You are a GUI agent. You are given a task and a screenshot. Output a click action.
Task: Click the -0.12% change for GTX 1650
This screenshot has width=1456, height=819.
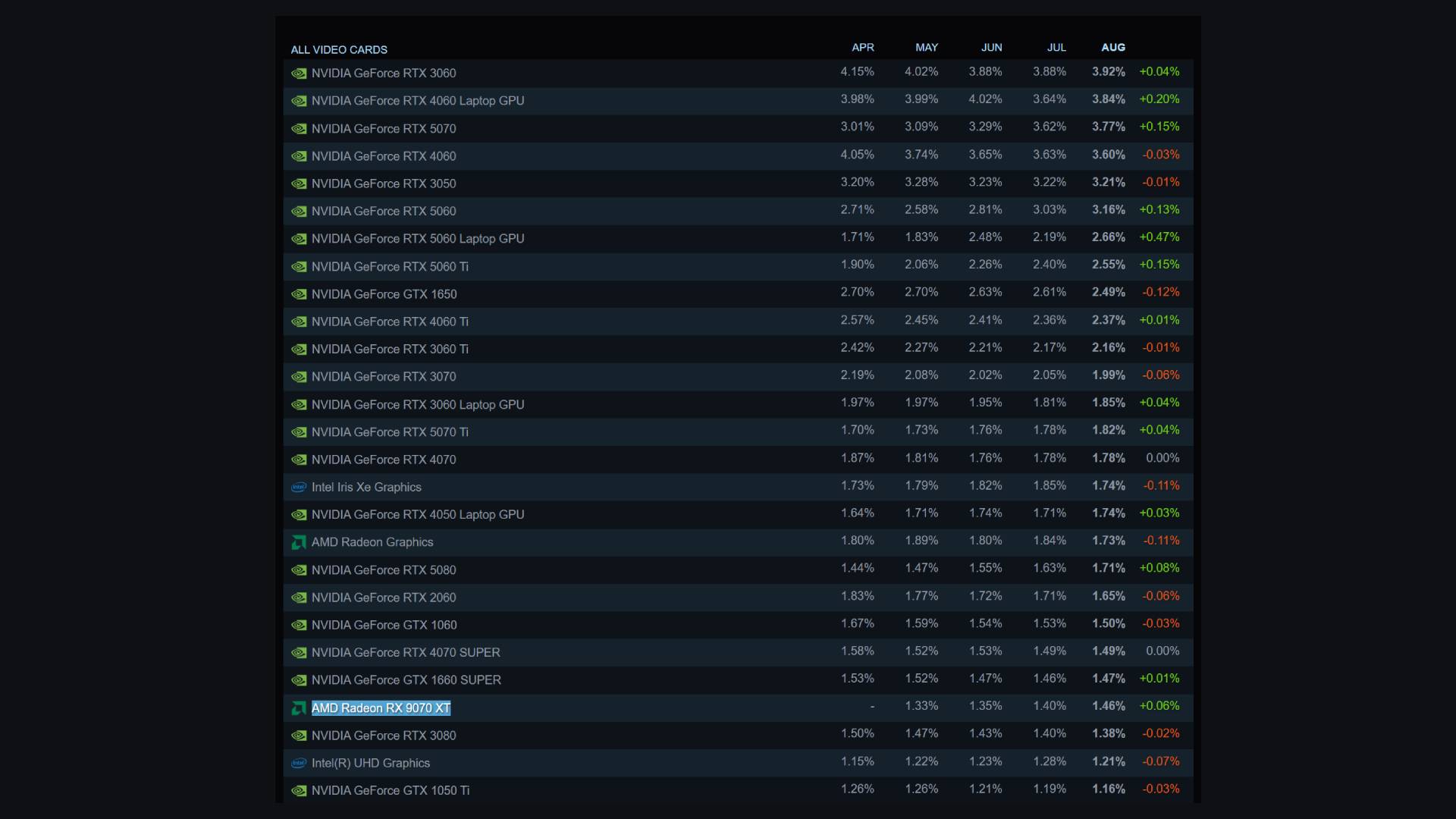[x=1161, y=293]
